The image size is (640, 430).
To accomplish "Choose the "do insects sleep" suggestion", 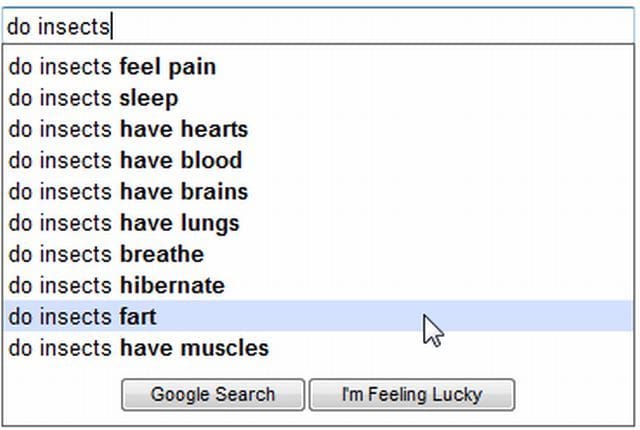I will click(x=94, y=99).
